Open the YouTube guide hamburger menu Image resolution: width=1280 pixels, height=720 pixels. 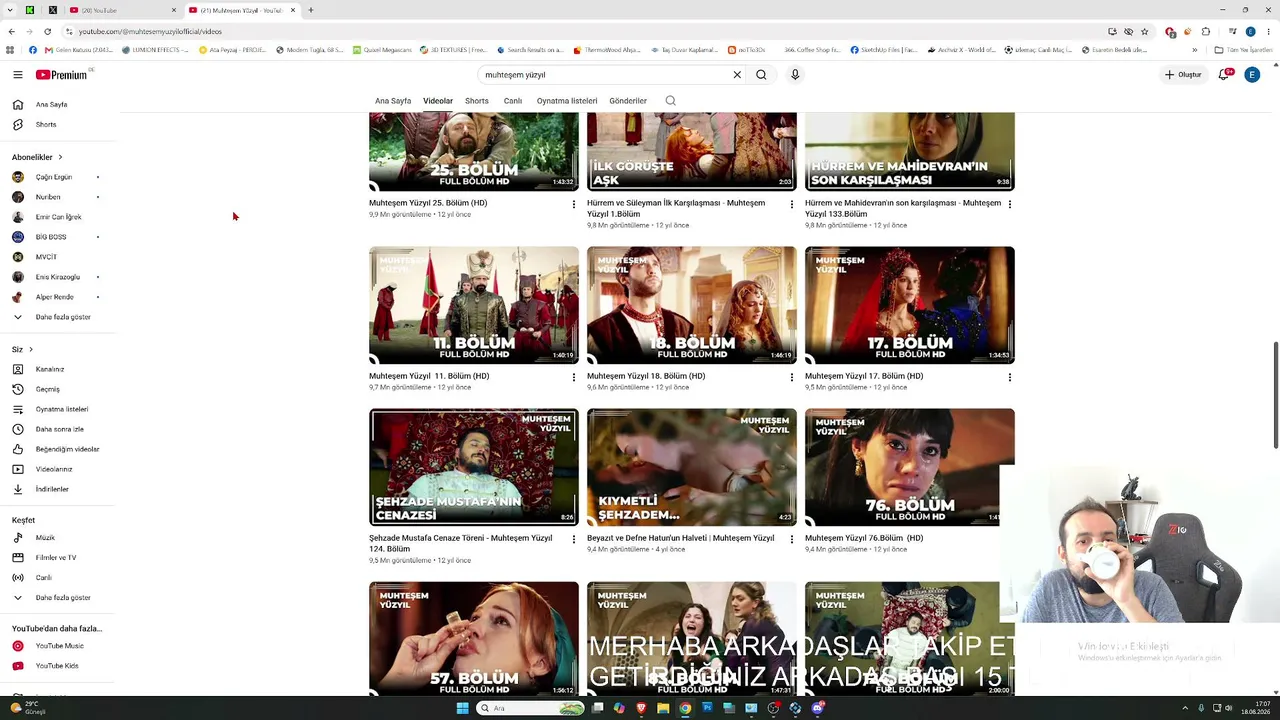pos(17,75)
